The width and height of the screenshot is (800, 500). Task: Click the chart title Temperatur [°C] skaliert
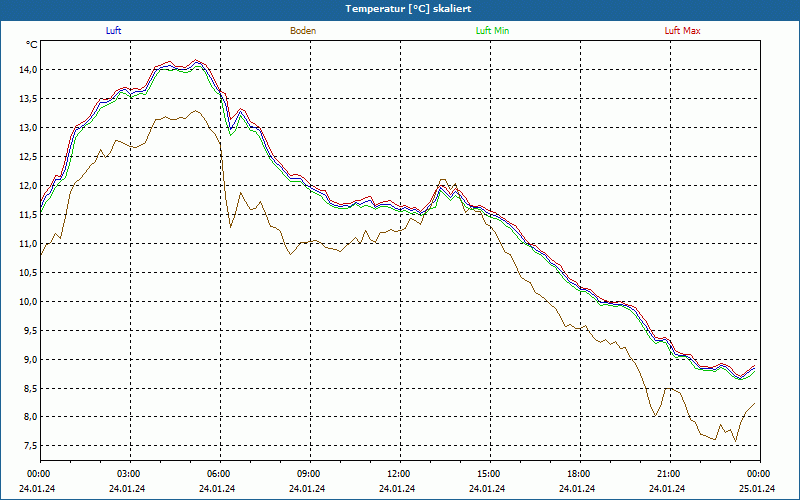click(408, 9)
